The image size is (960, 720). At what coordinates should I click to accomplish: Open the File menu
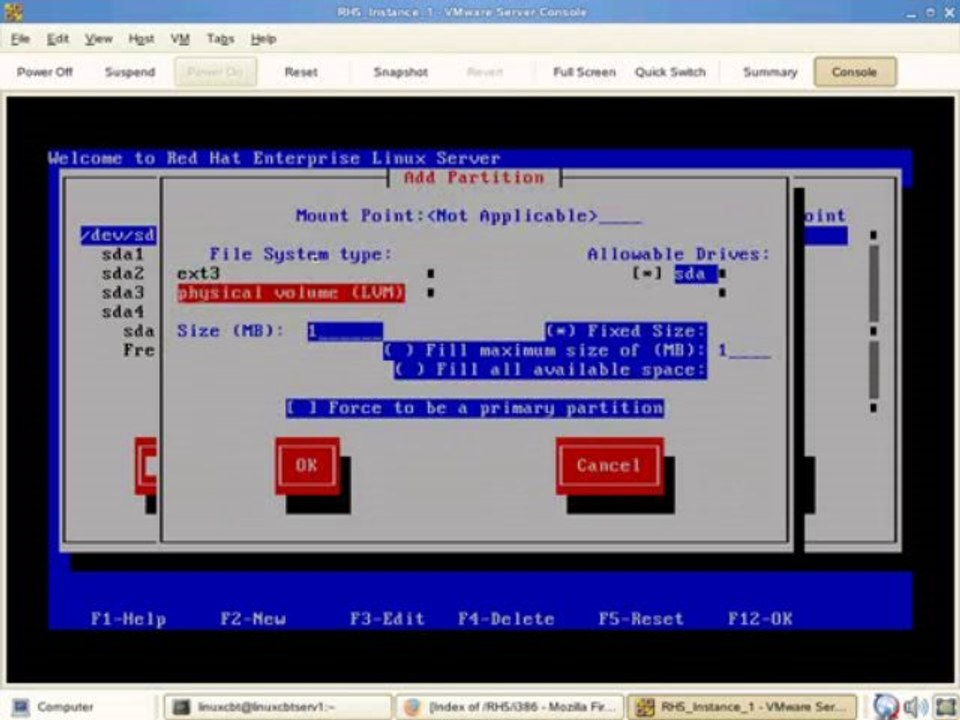click(x=20, y=39)
